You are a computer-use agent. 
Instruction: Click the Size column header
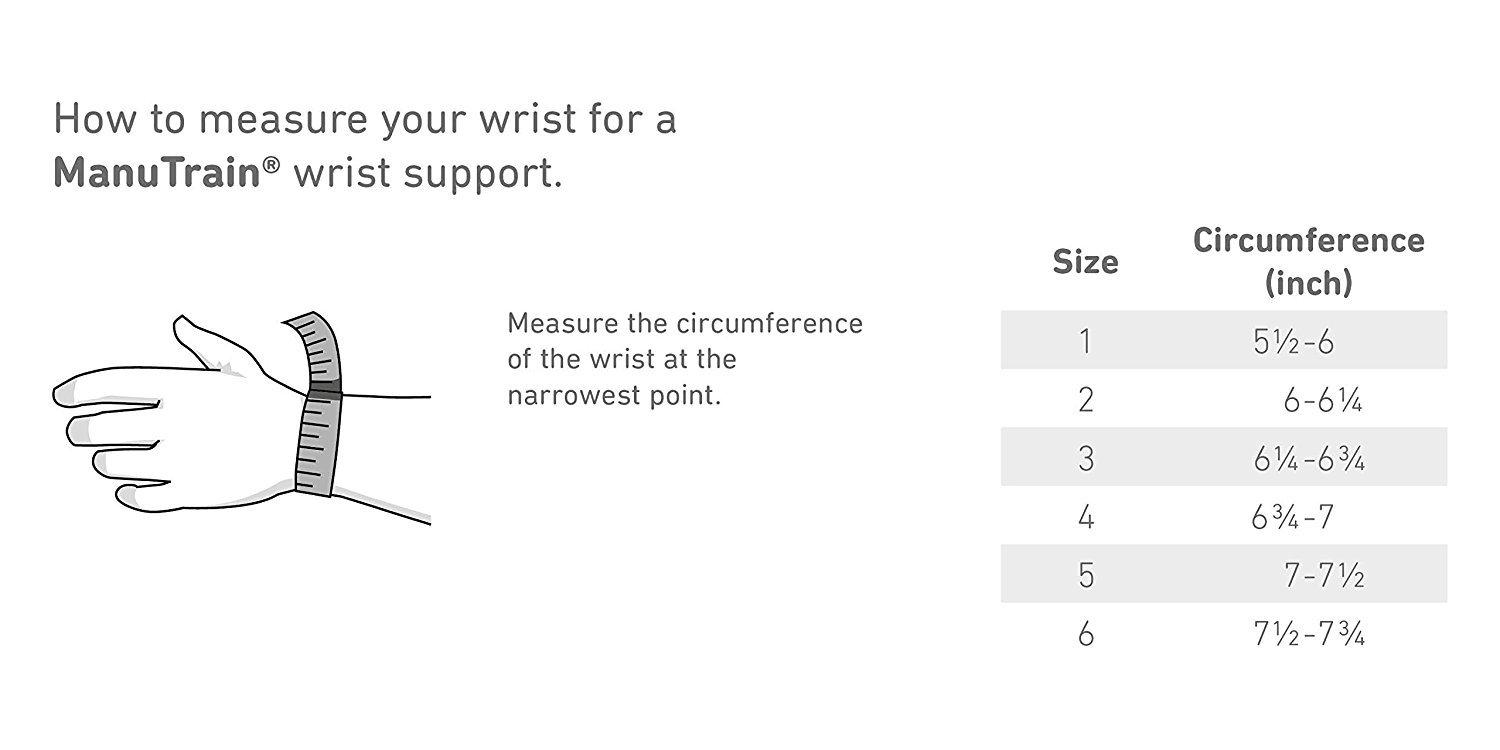click(x=1085, y=262)
